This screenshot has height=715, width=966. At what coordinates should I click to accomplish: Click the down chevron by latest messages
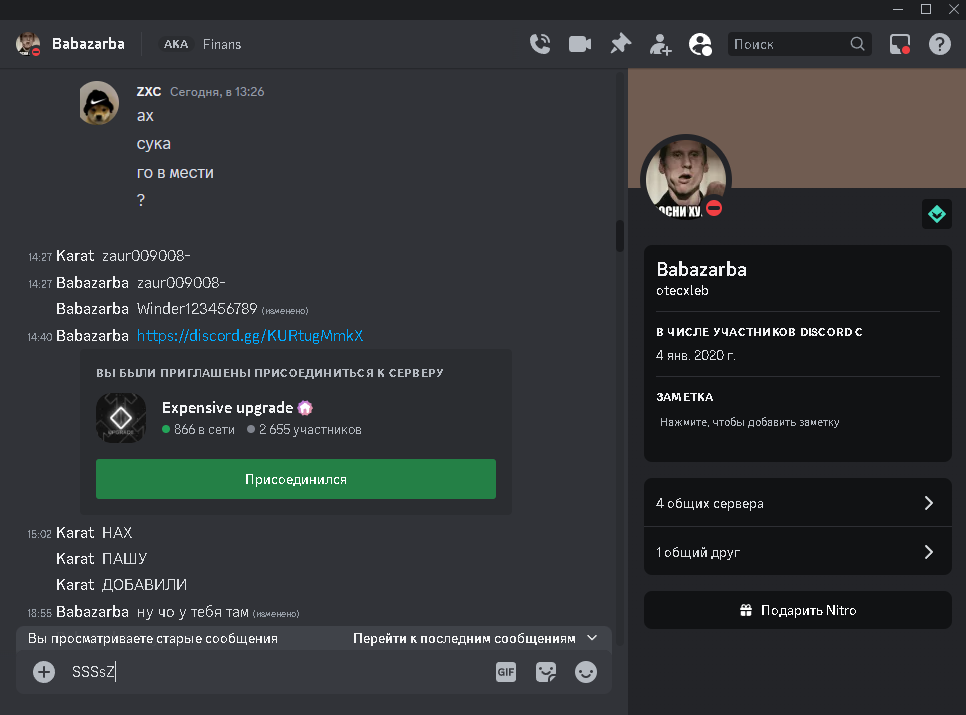coord(592,638)
